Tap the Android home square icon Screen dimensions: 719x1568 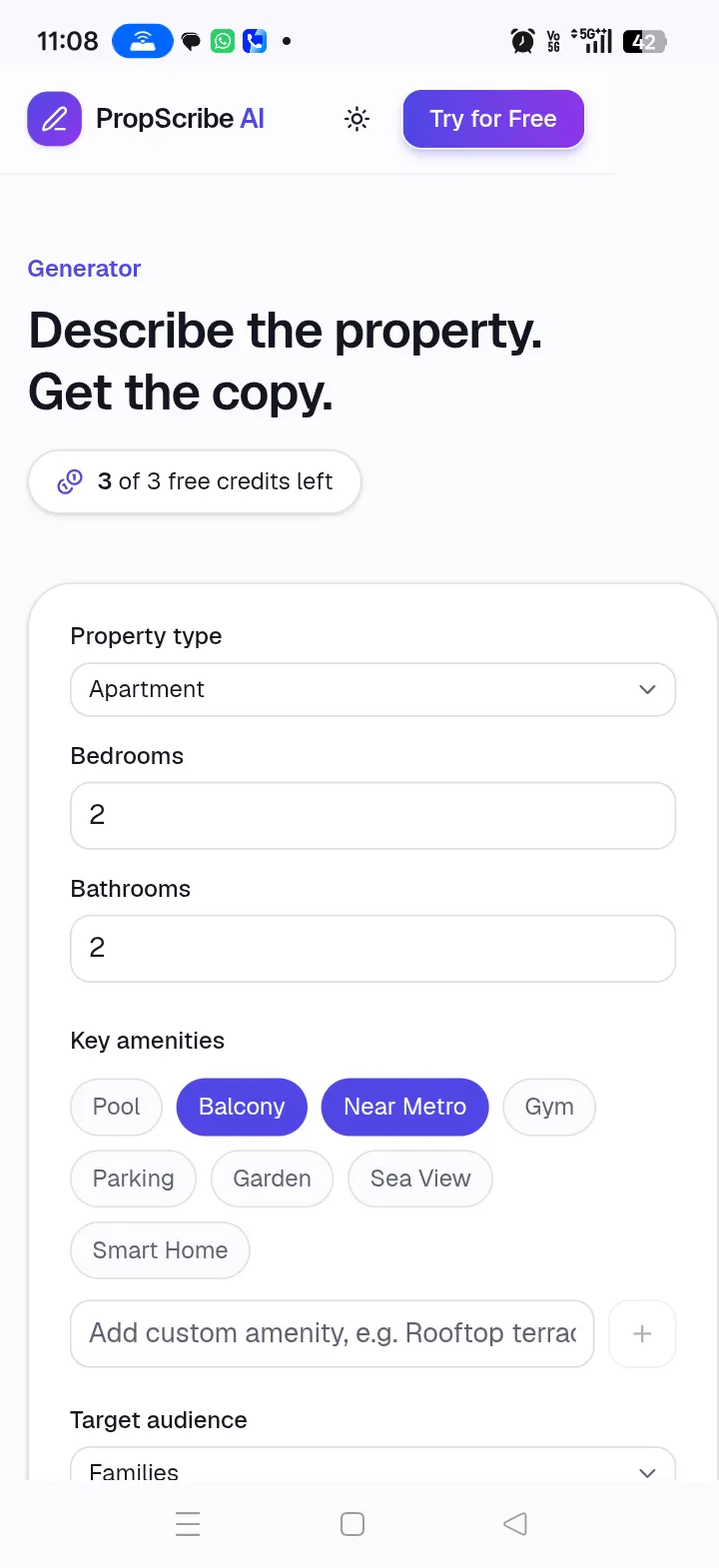pos(353,1524)
